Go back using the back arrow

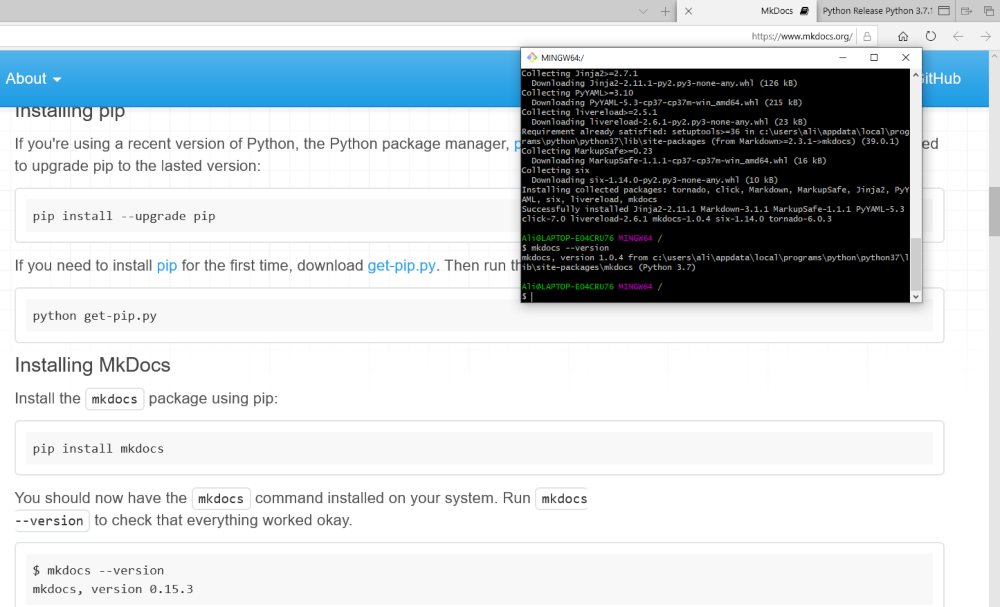coord(958,36)
